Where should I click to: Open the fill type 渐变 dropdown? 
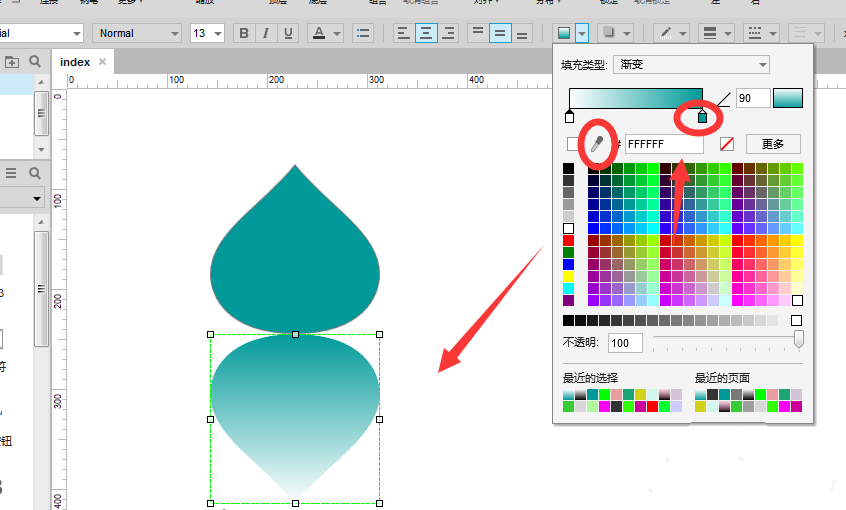(x=691, y=65)
